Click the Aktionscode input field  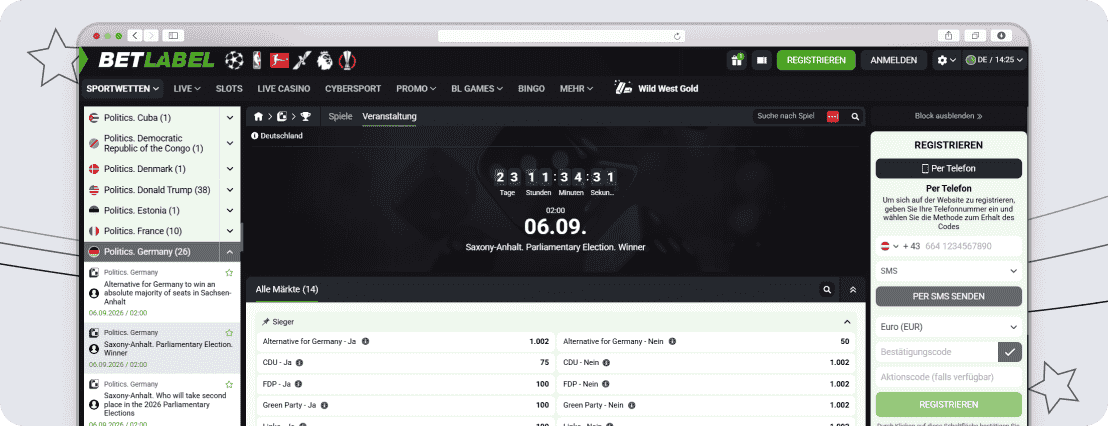pos(949,377)
